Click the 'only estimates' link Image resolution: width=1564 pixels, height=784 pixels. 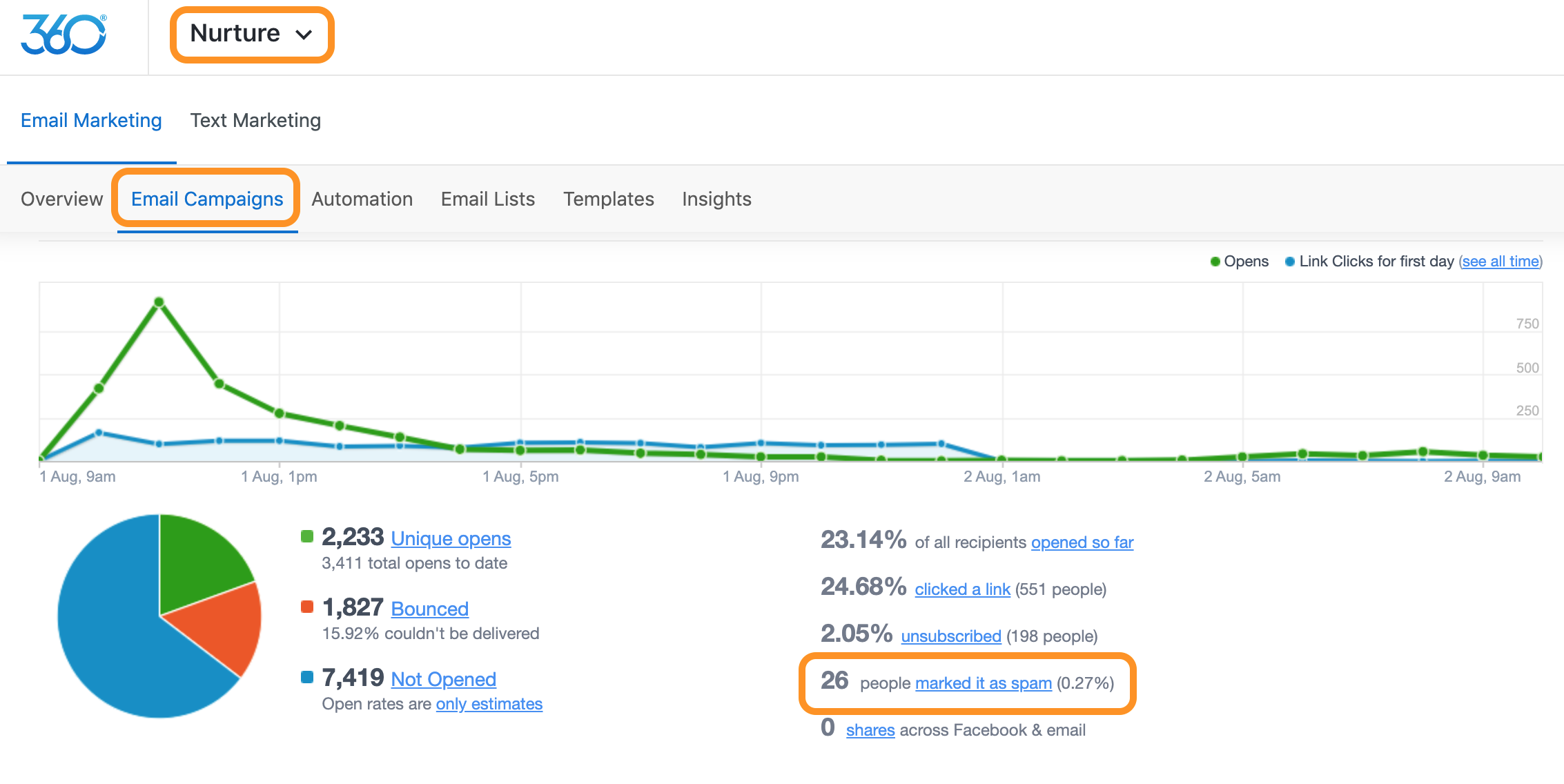tap(489, 704)
